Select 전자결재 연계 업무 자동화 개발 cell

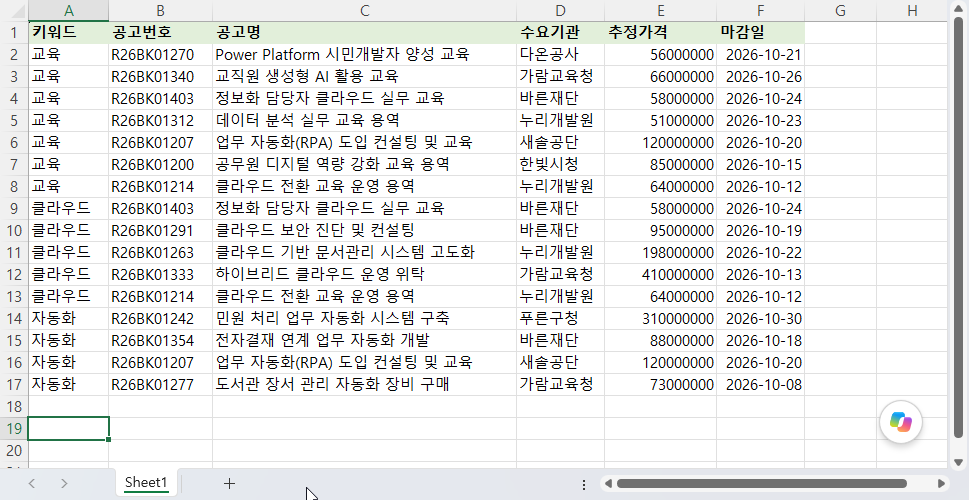pyautogui.click(x=365, y=341)
